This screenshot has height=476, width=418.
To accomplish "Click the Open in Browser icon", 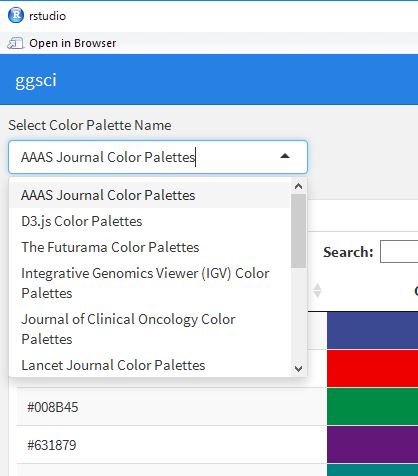I will [x=15, y=43].
